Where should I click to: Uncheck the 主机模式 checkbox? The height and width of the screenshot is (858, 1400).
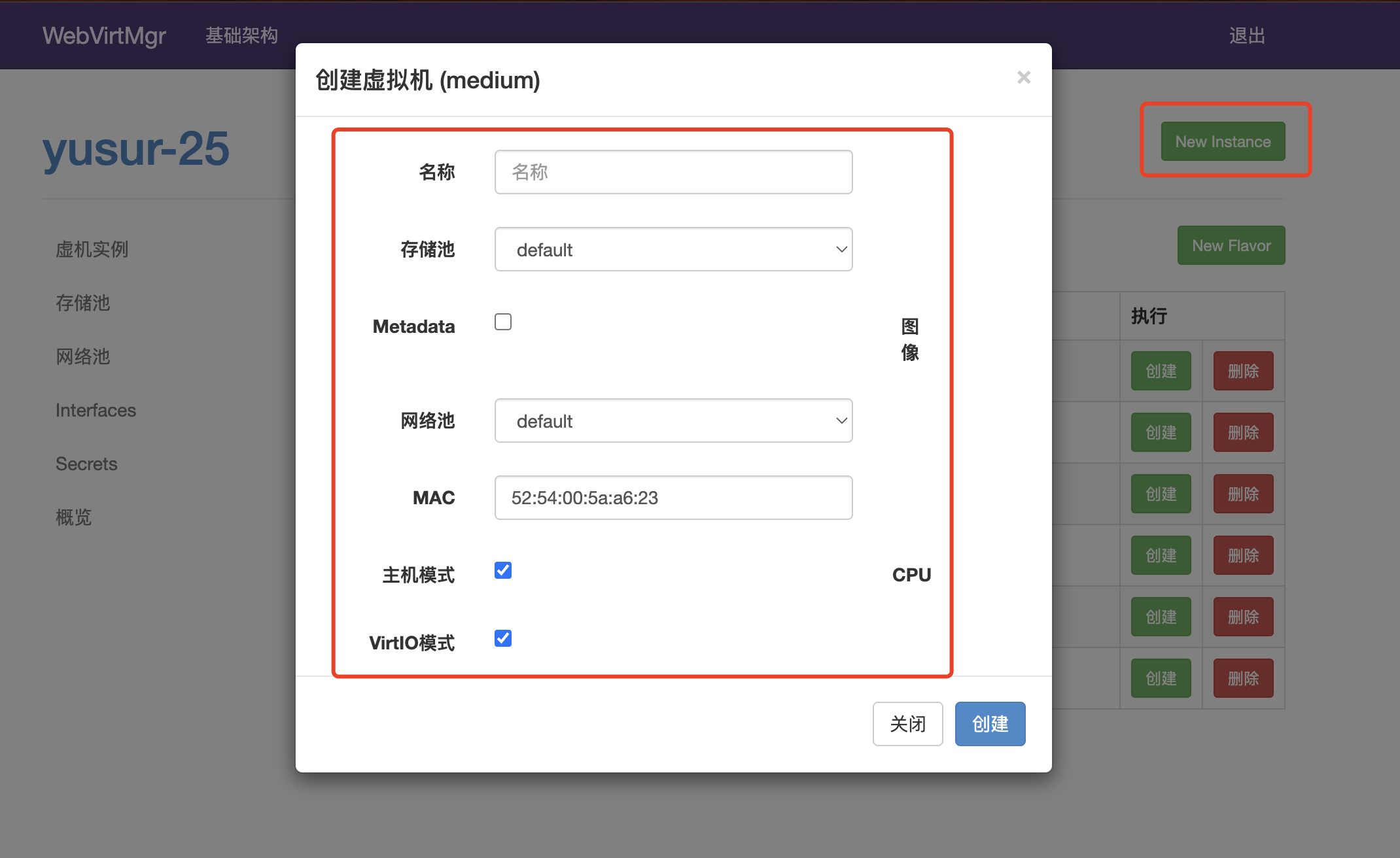click(x=503, y=570)
